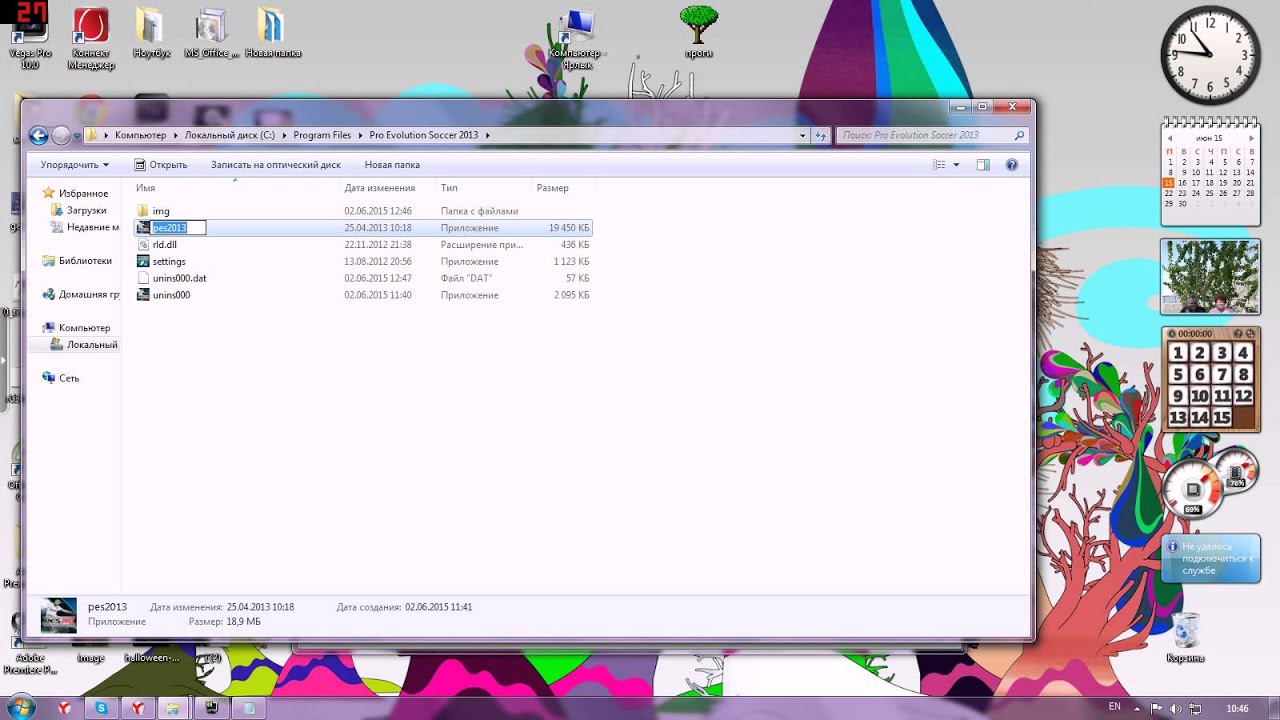Image resolution: width=1280 pixels, height=720 pixels.
Task: Click the pes2013 rename text field
Action: [x=178, y=228]
